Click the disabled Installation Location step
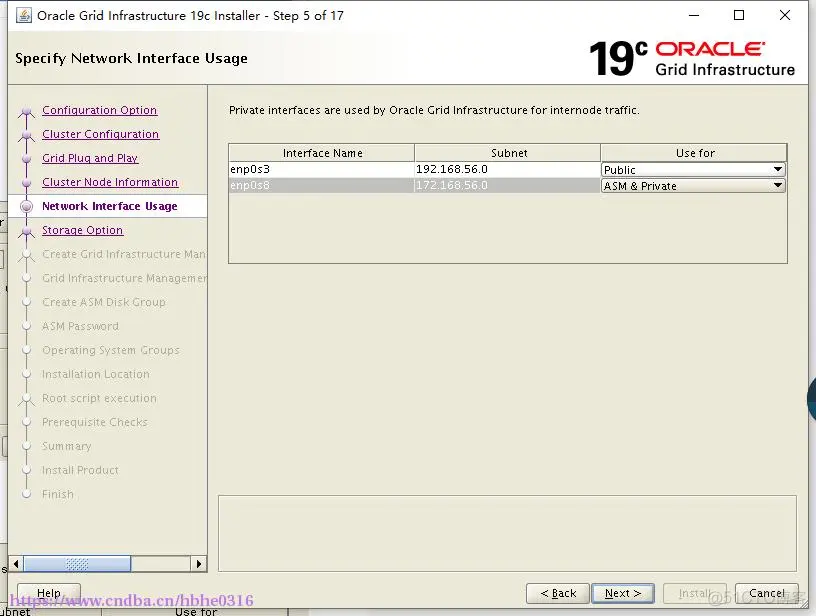 (x=96, y=374)
